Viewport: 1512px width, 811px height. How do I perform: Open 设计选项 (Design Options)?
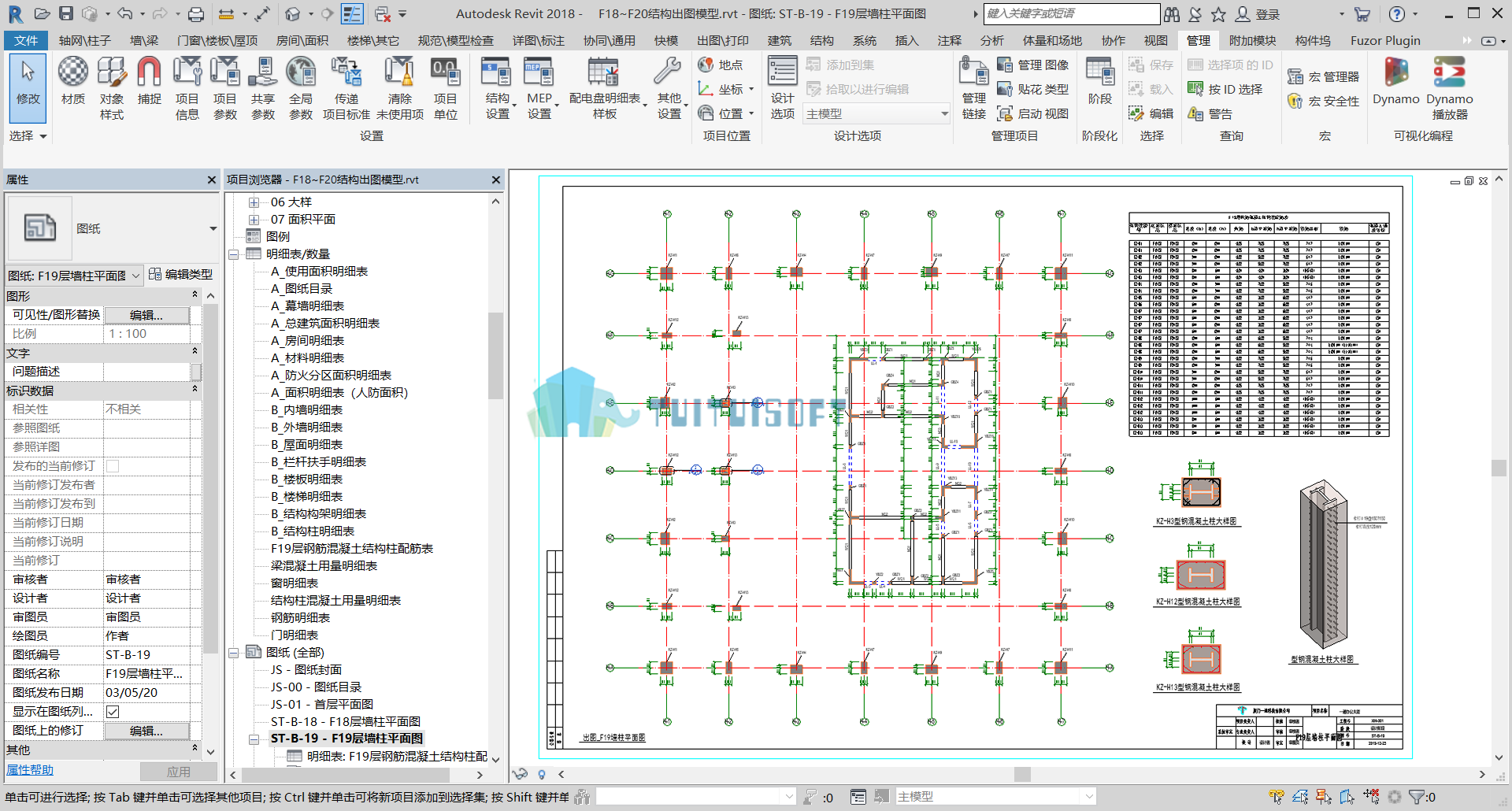pyautogui.click(x=782, y=88)
